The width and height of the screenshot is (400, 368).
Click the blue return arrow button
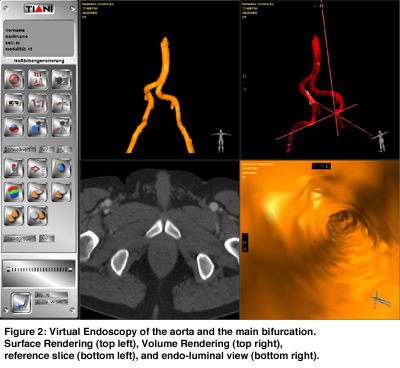(21, 303)
